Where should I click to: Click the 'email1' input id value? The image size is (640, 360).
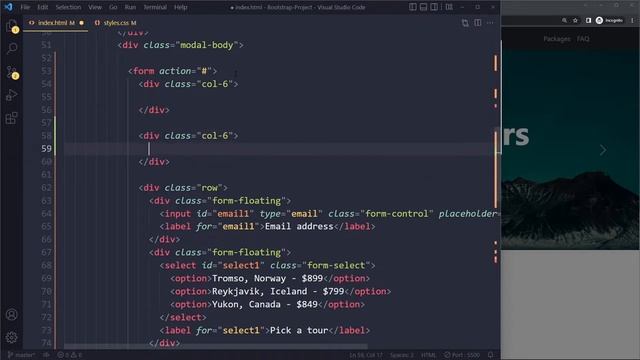(233, 213)
